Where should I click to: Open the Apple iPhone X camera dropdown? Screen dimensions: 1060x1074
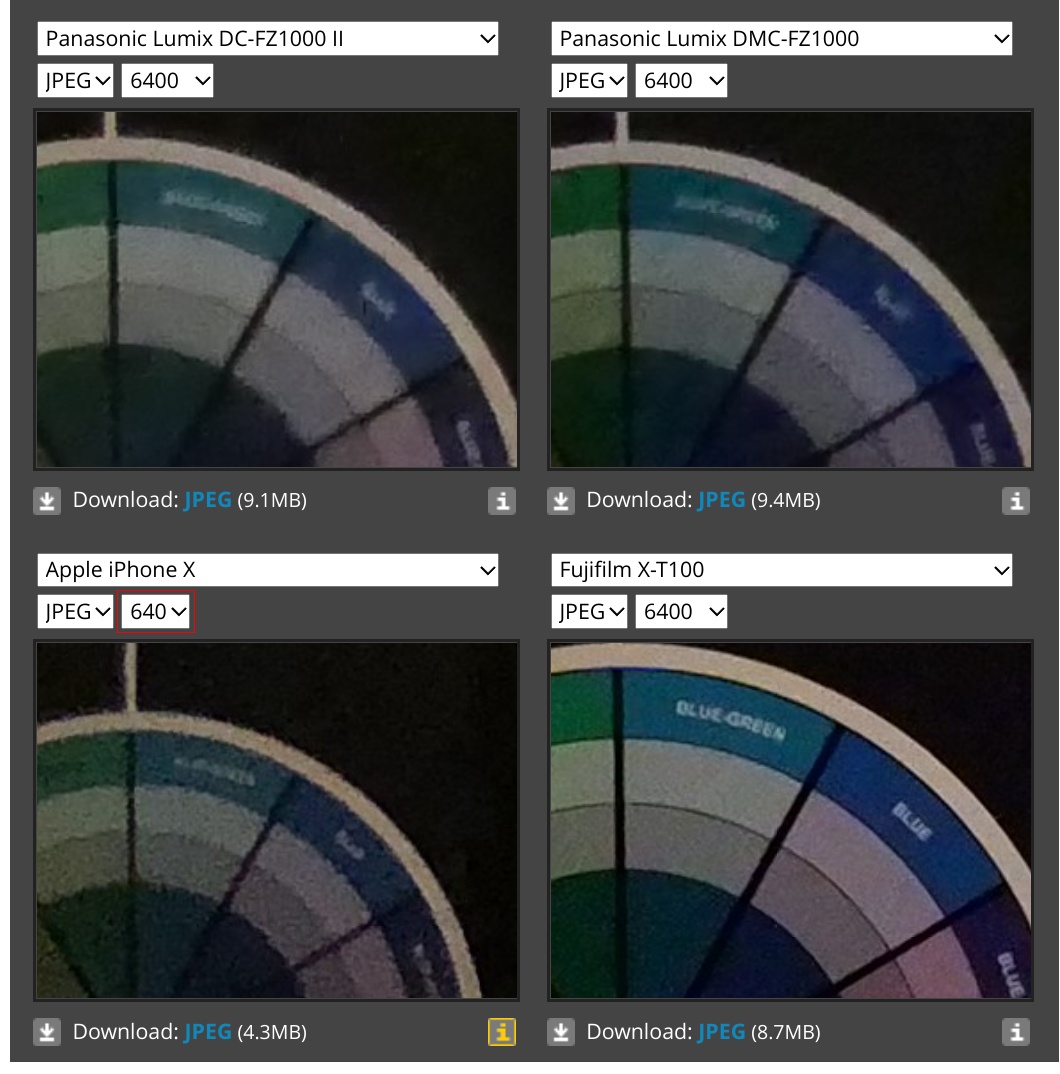268,570
